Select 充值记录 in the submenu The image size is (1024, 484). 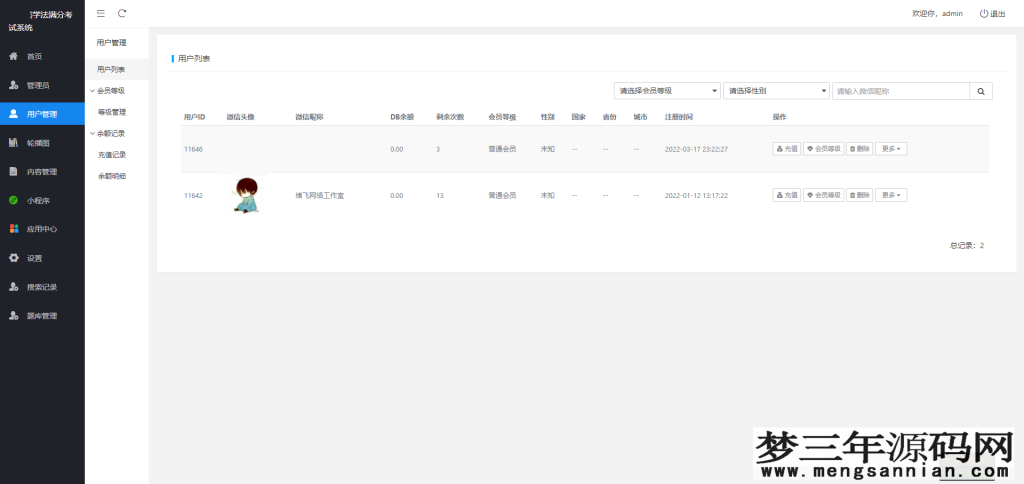point(112,155)
